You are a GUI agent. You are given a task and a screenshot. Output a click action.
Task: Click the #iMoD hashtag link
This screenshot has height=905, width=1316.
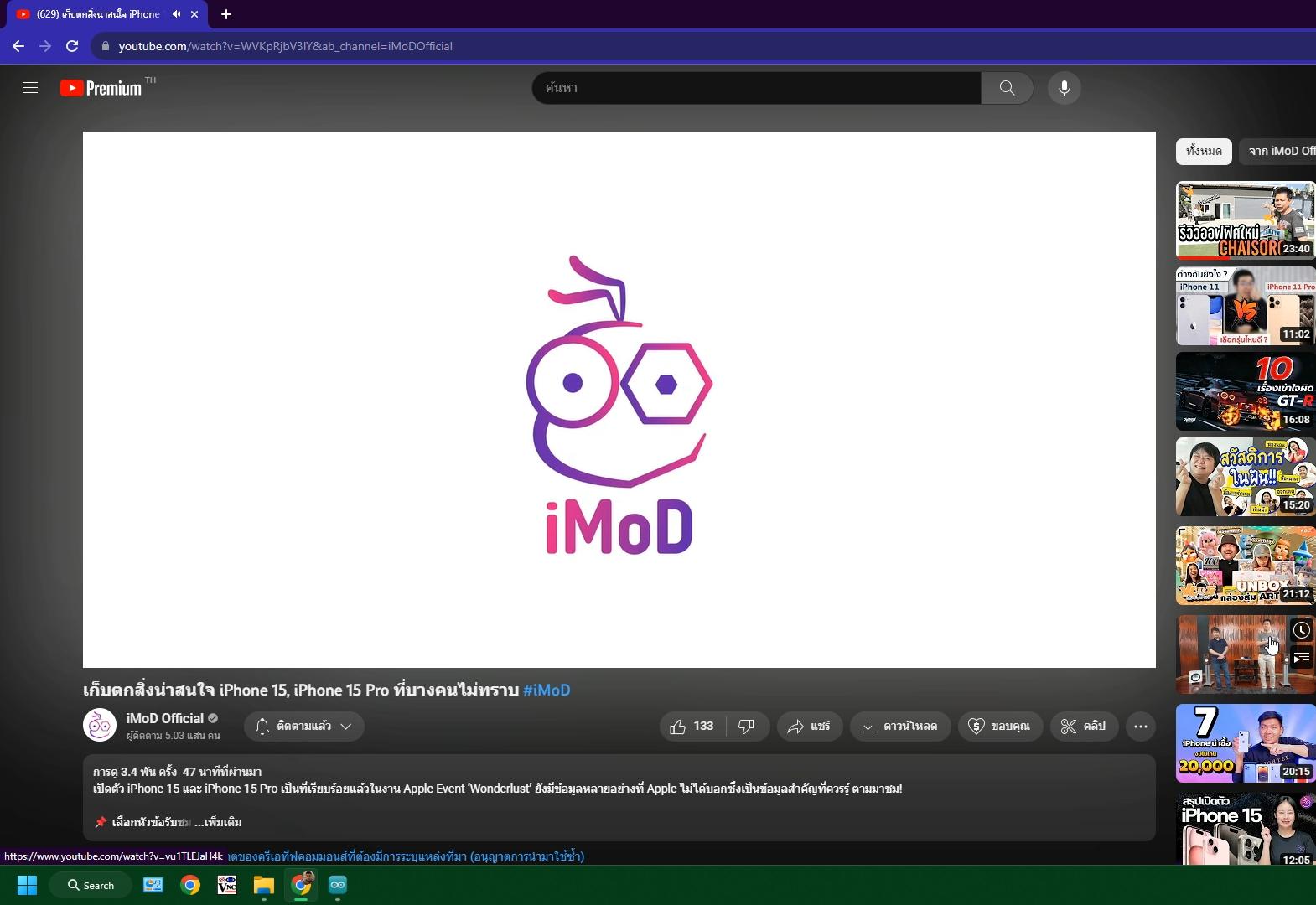[x=547, y=690]
